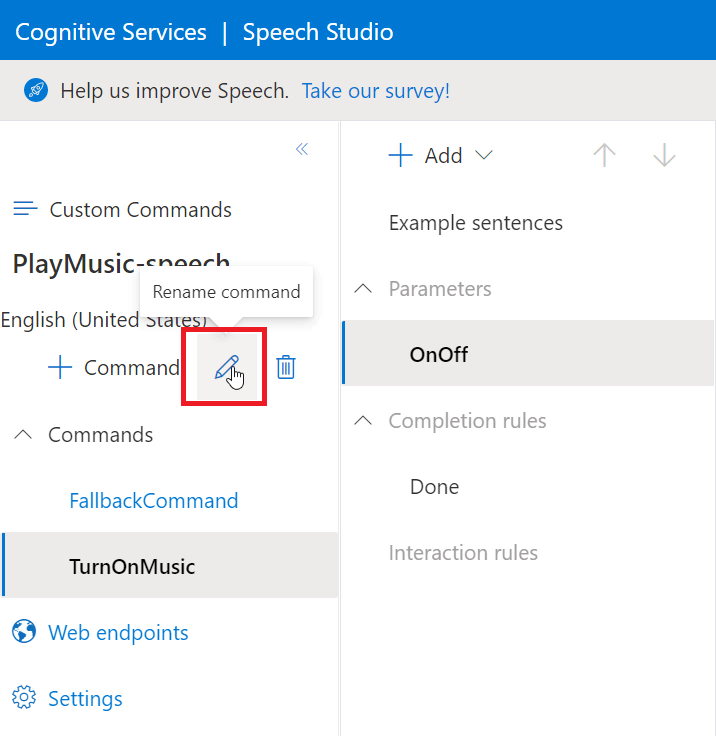Image resolution: width=716 pixels, height=736 pixels.
Task: Click the Custom Commands heading
Action: [140, 209]
